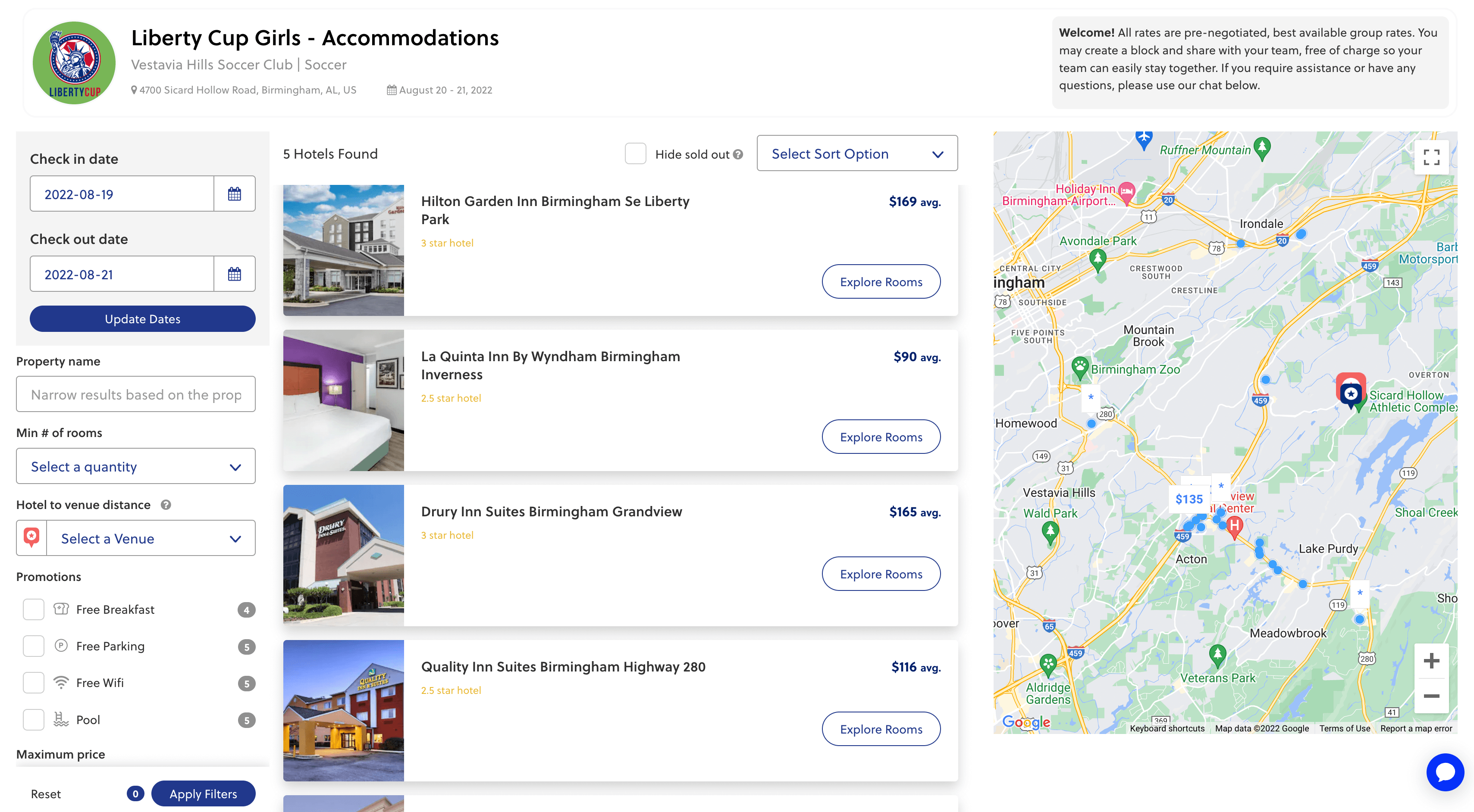Open the check out date calendar icon
This screenshot has height=812, width=1474.
235,274
